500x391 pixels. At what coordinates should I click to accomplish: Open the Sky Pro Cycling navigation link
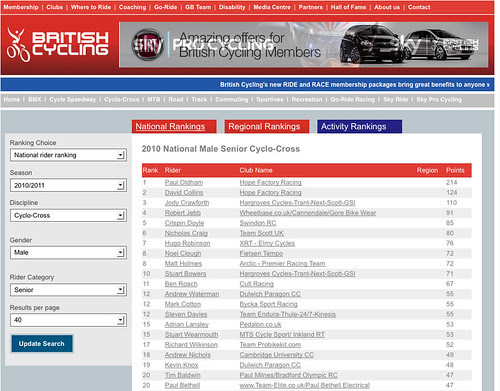coord(439,99)
